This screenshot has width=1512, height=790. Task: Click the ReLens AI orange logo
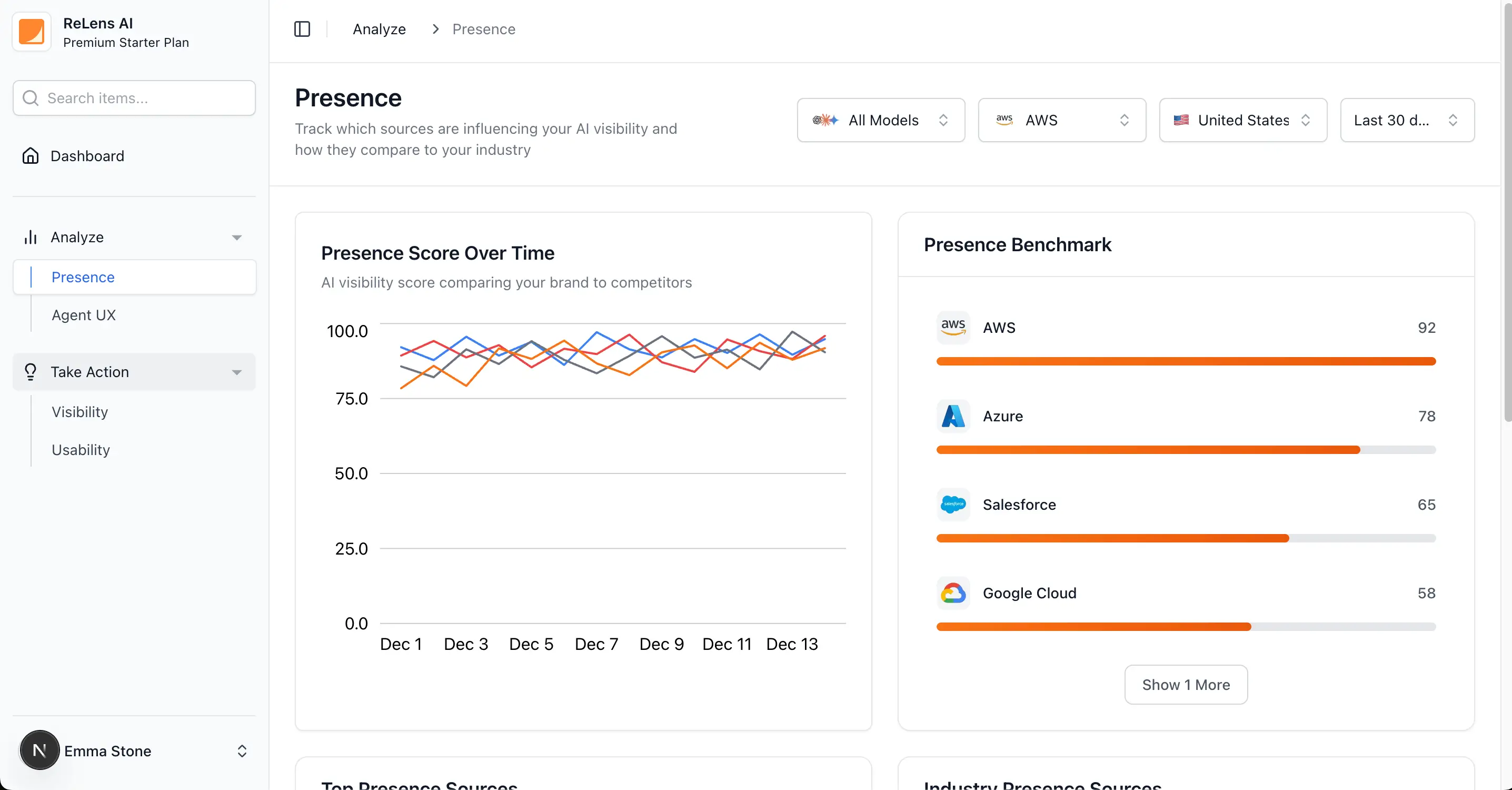tap(32, 32)
